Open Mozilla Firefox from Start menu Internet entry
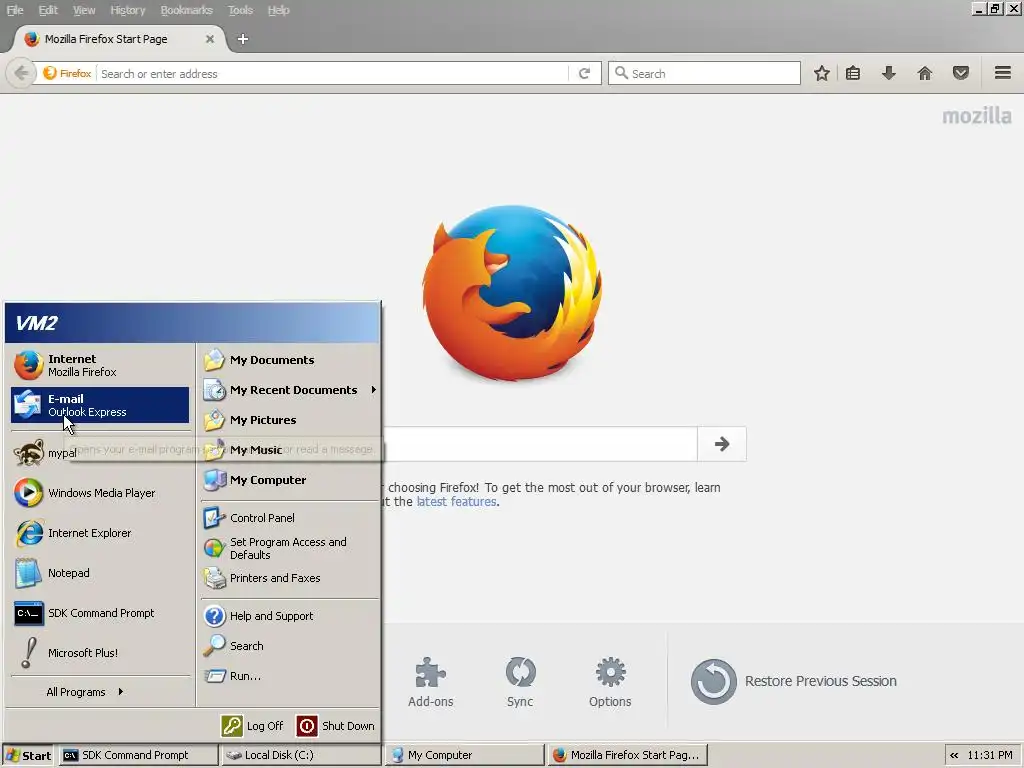This screenshot has width=1024, height=768. click(x=100, y=365)
